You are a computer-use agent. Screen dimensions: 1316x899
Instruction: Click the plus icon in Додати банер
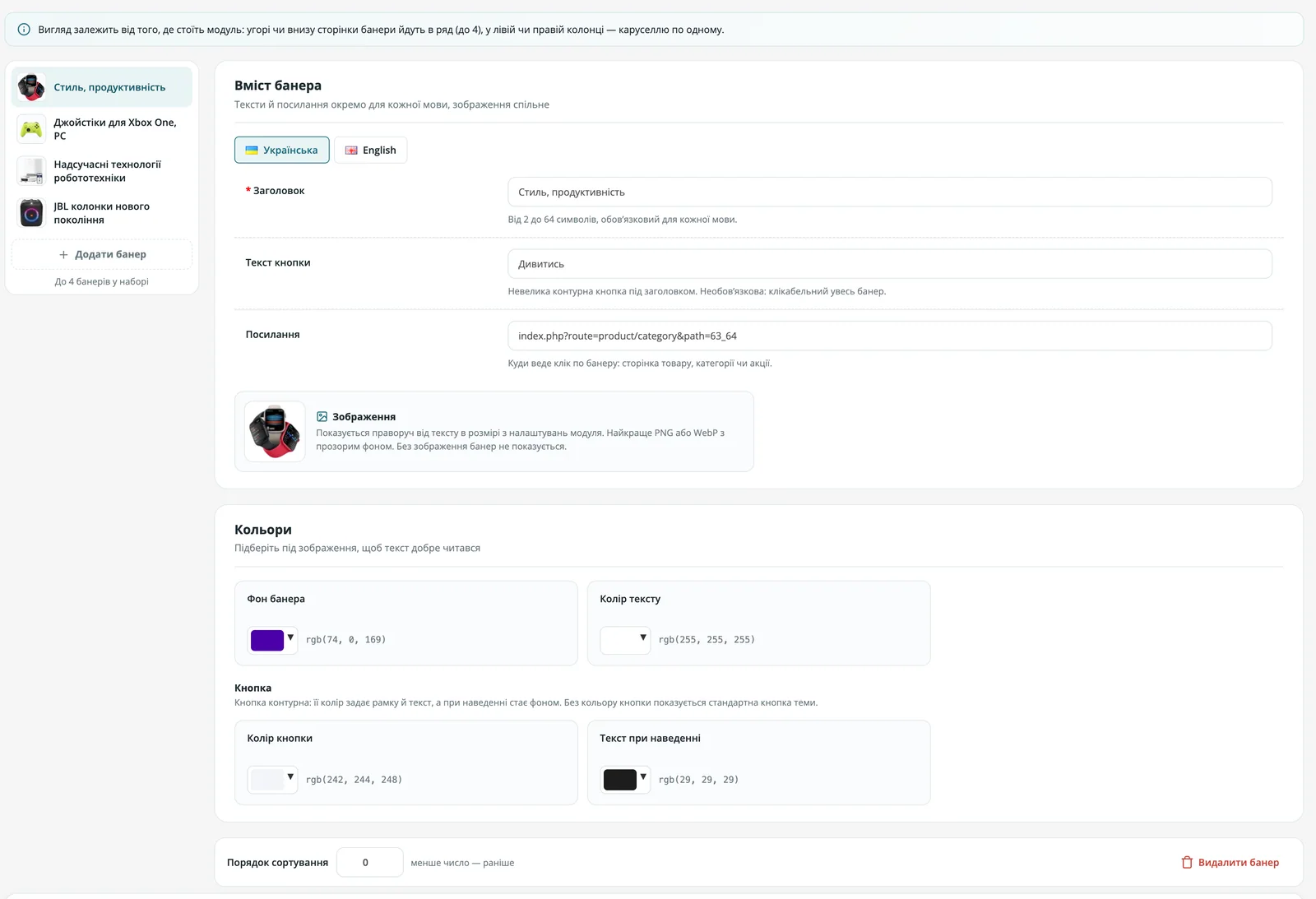63,255
